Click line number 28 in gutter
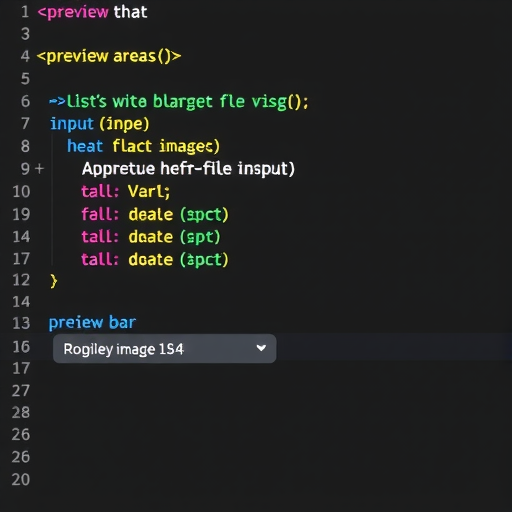Image resolution: width=512 pixels, height=512 pixels. click(x=21, y=412)
